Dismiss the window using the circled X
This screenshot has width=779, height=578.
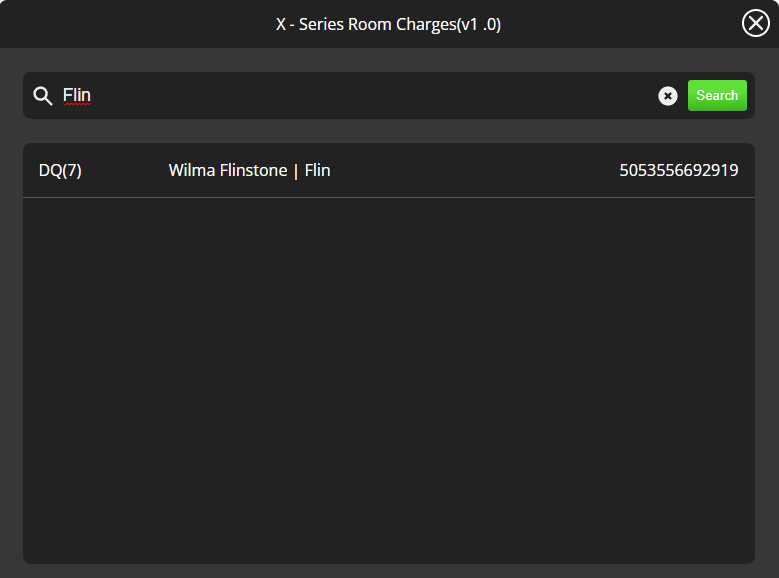tap(756, 23)
